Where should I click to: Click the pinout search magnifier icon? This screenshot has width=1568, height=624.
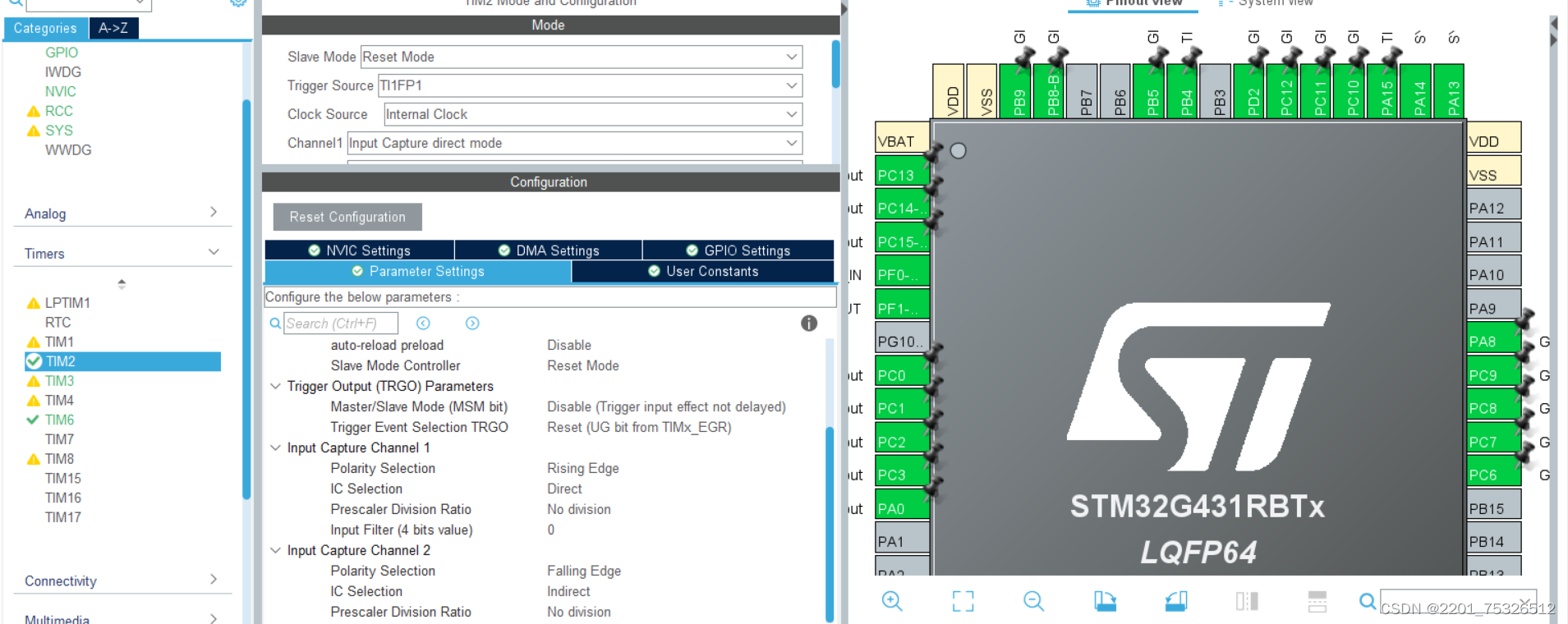click(x=1367, y=601)
